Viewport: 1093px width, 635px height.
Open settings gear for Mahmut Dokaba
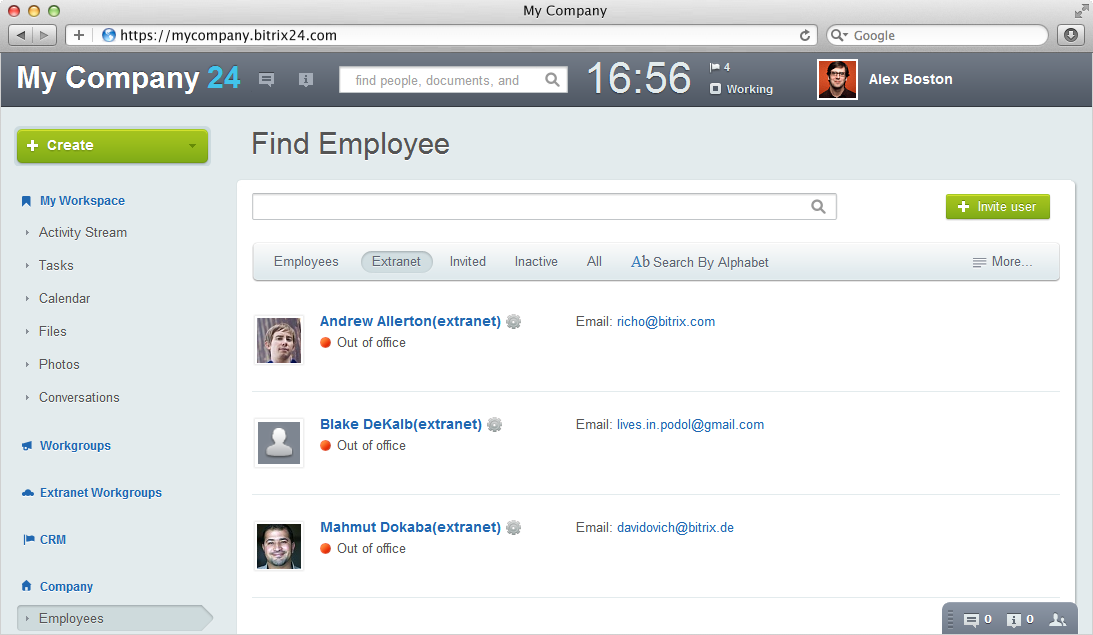(x=514, y=528)
